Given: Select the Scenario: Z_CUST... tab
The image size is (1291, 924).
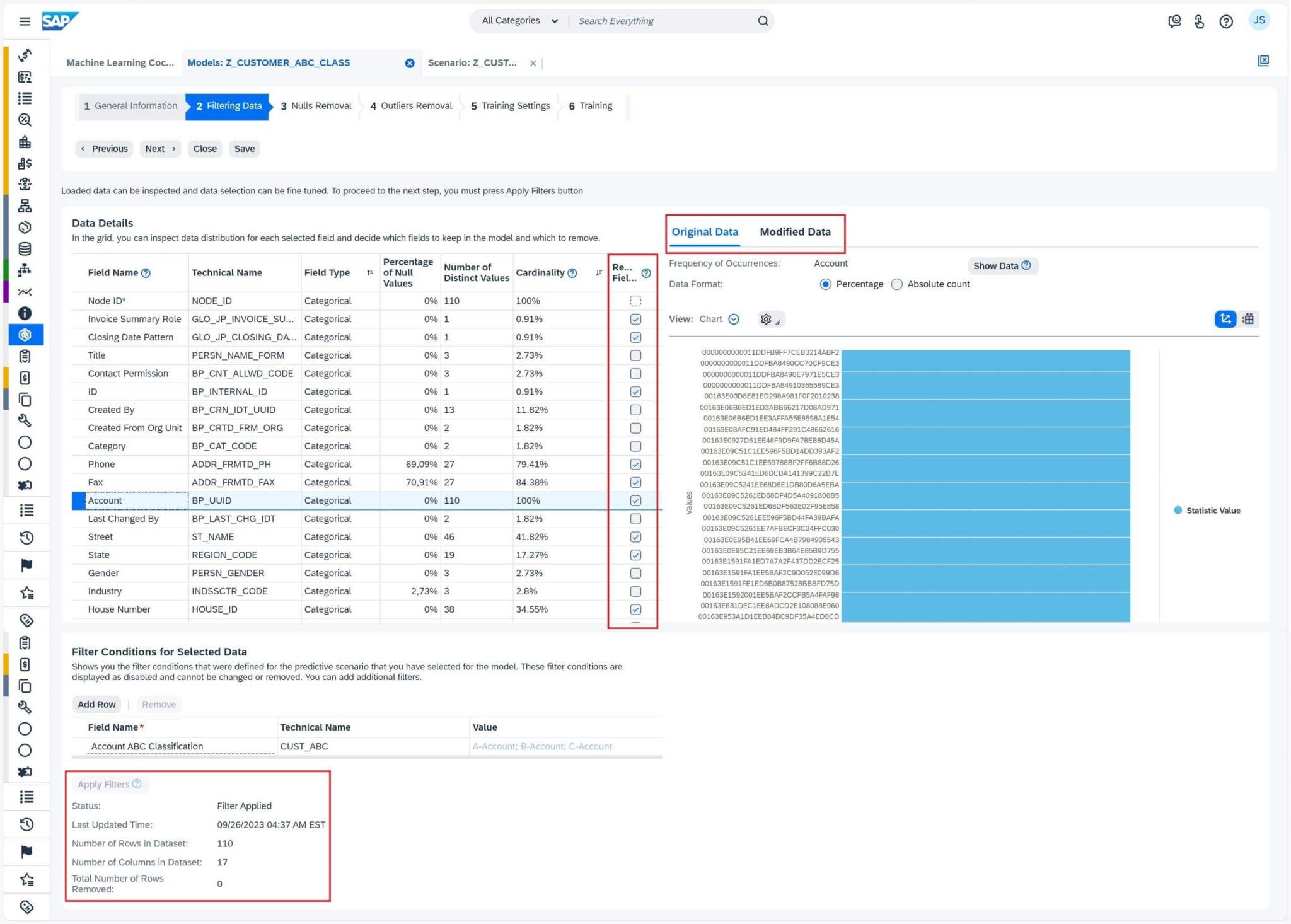Looking at the screenshot, I should 473,62.
